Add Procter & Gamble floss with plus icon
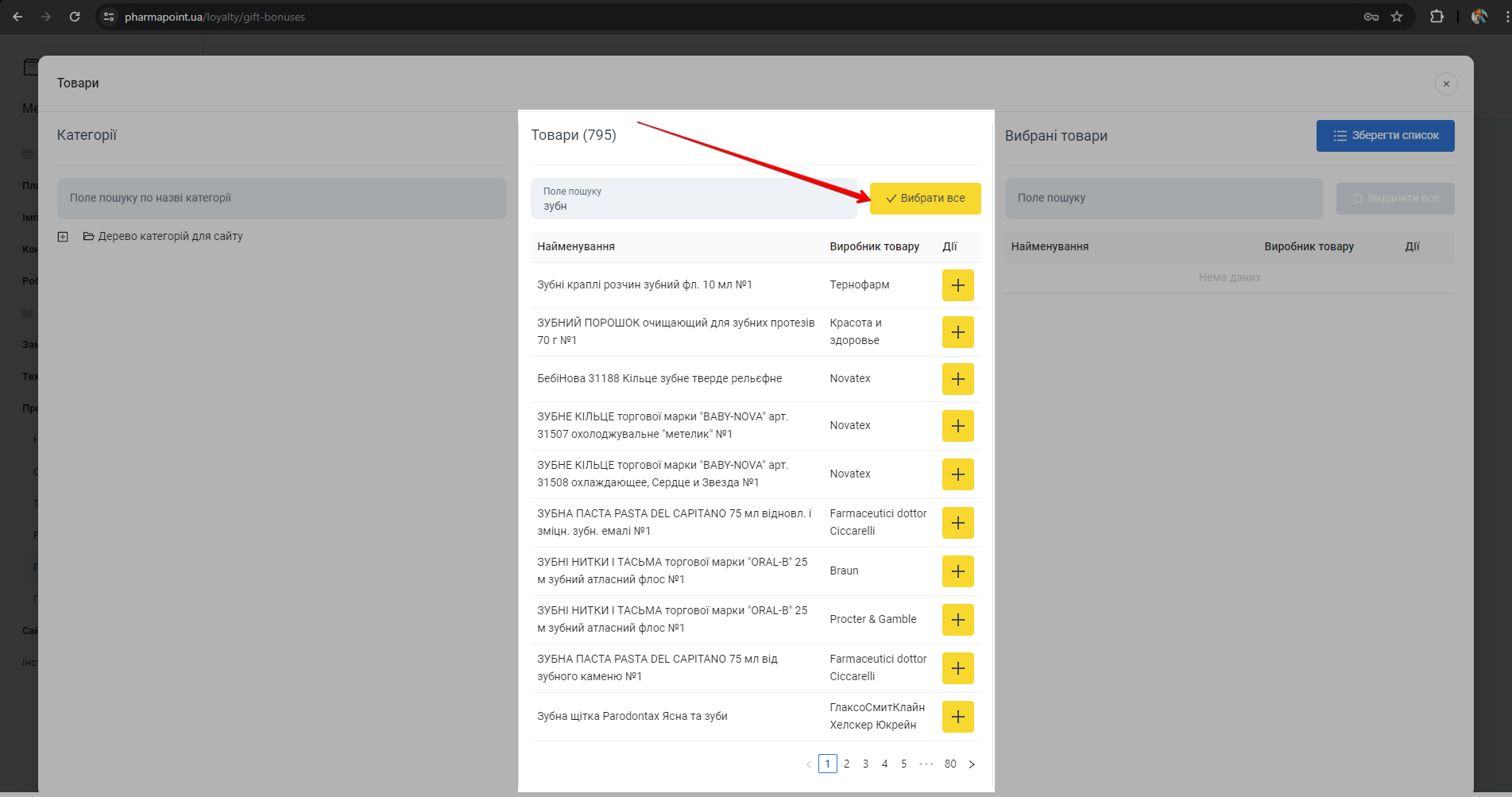 click(957, 620)
